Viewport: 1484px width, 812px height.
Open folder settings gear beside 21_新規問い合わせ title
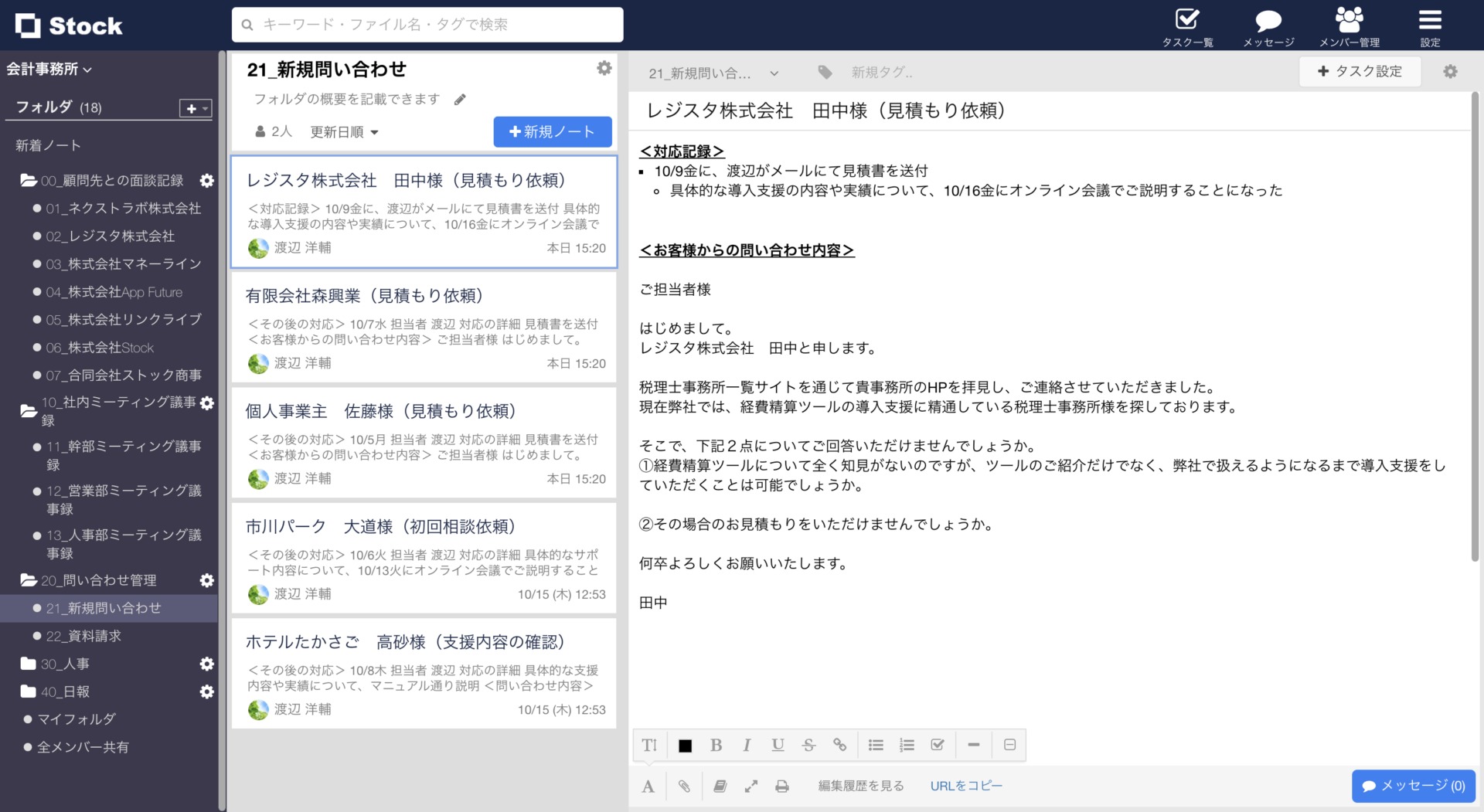(604, 68)
